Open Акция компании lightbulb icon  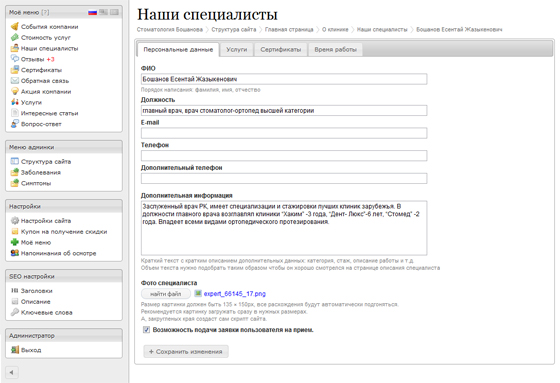[x=15, y=91]
